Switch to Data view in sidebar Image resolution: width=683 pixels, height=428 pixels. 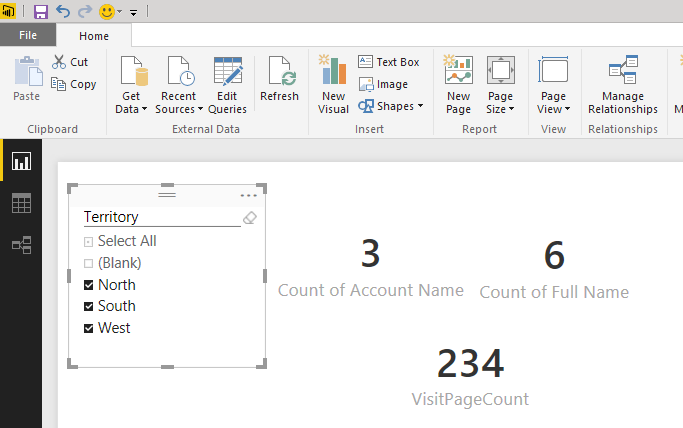coord(21,203)
